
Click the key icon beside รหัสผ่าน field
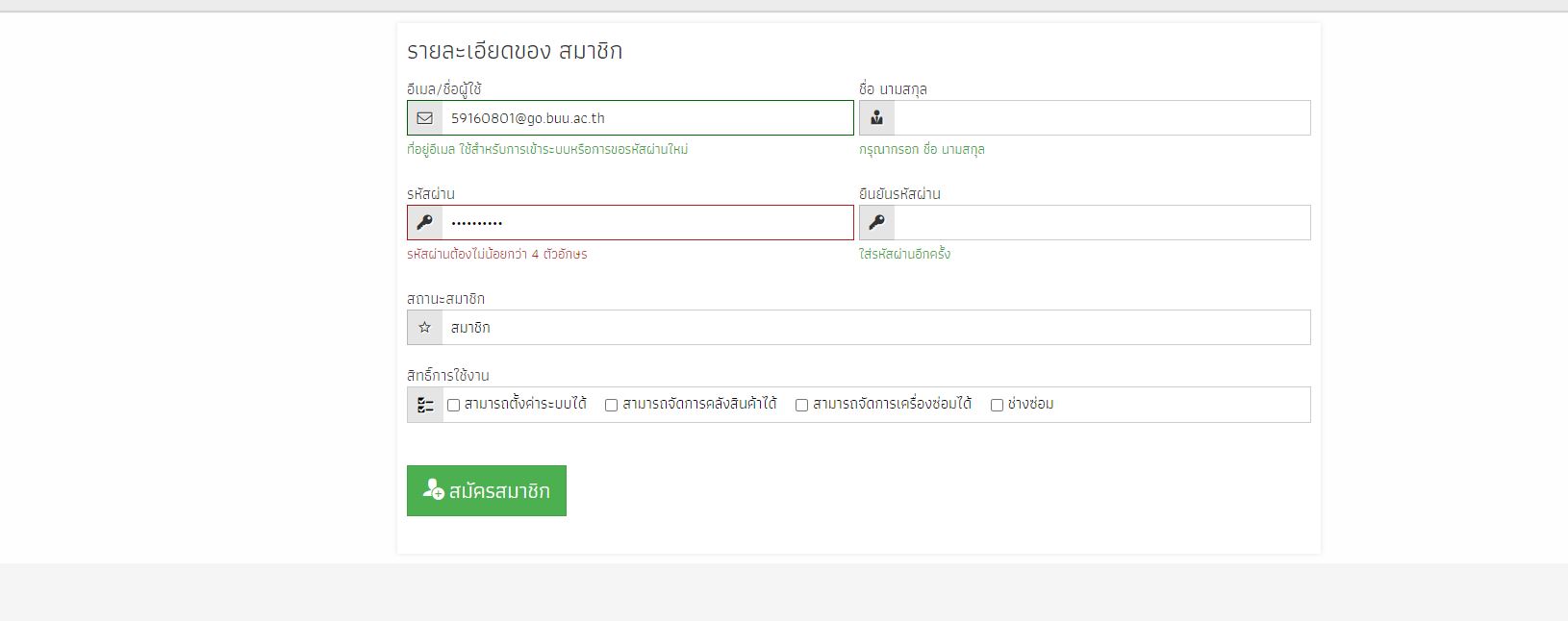[424, 223]
